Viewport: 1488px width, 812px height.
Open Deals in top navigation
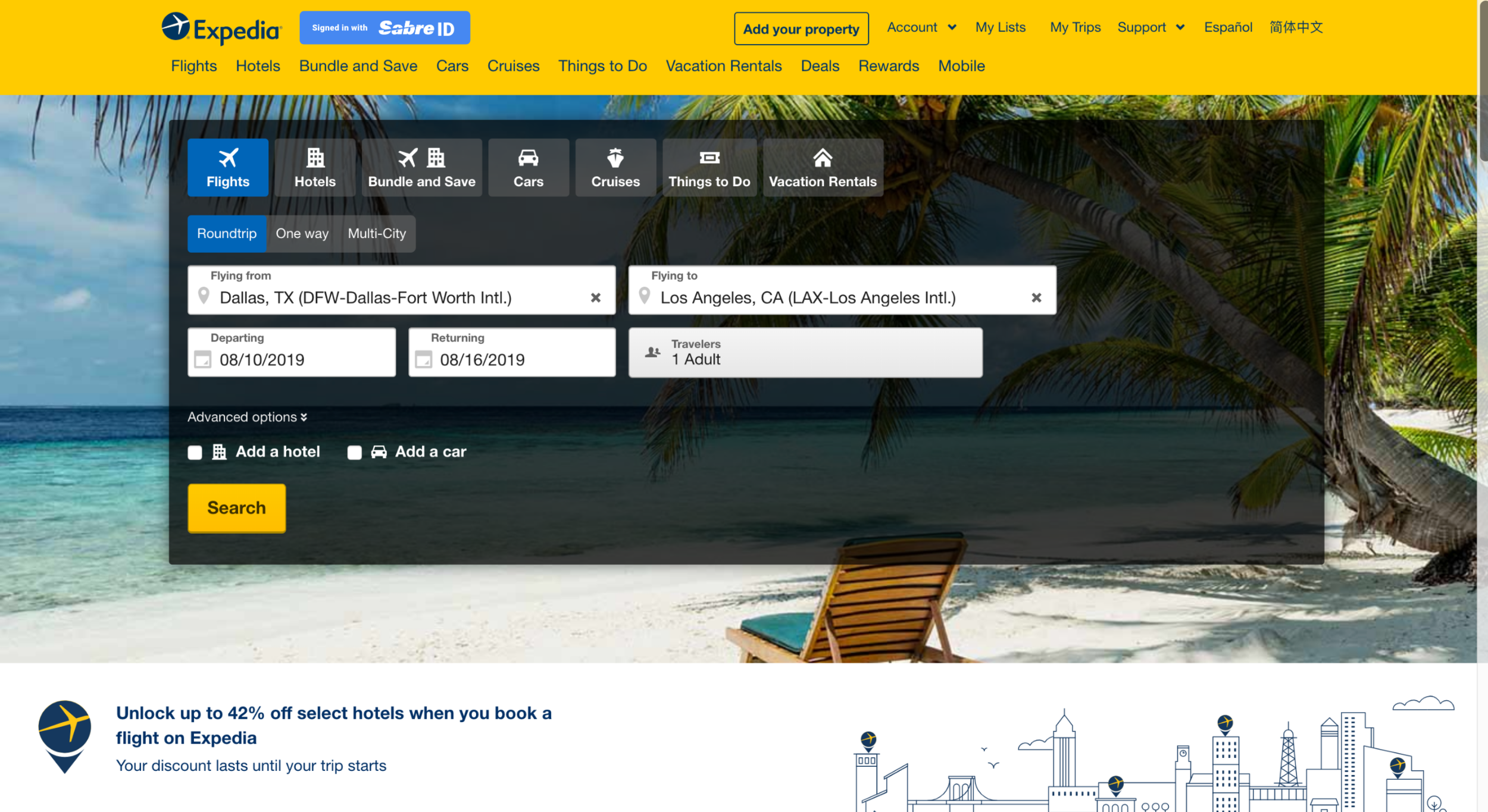(820, 66)
